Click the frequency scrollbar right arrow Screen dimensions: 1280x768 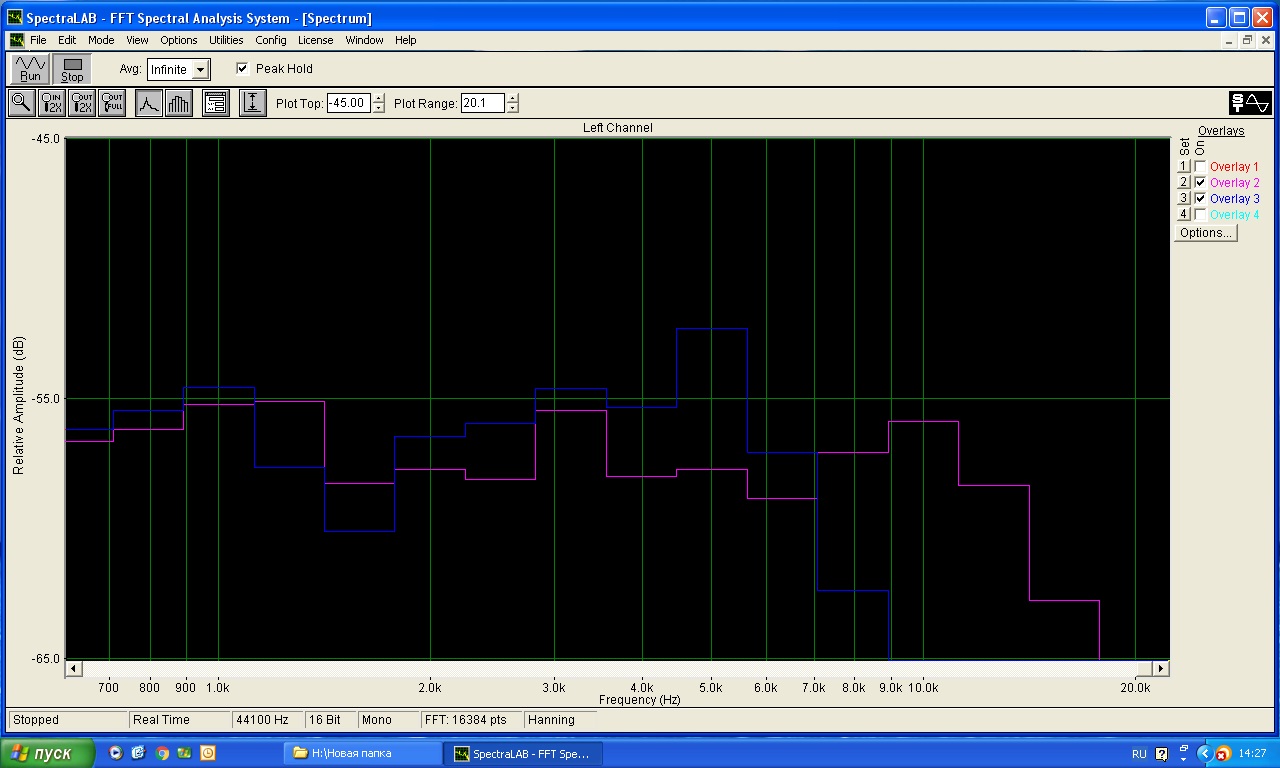pyautogui.click(x=1160, y=668)
